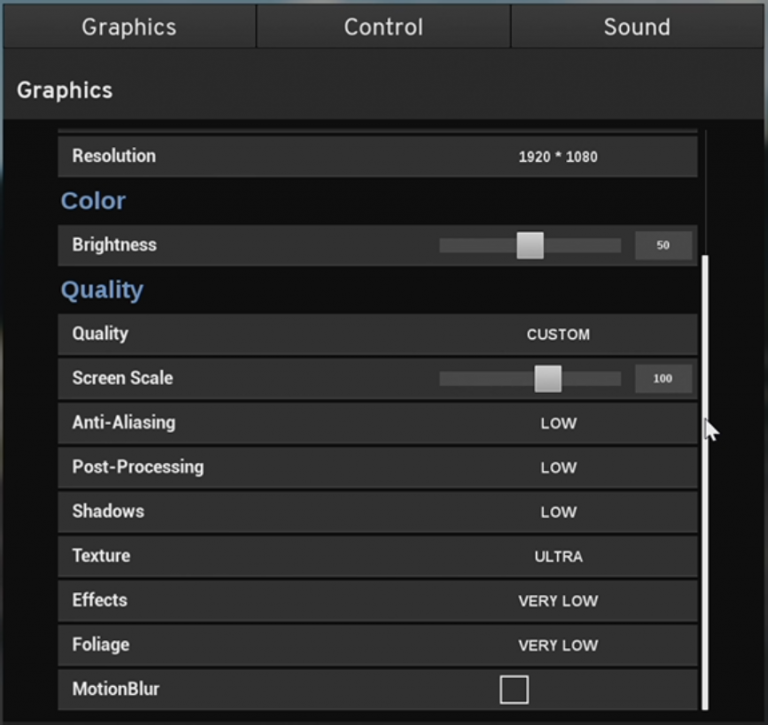The image size is (768, 725).
Task: Enable the MotionBlur checkbox
Action: (514, 689)
